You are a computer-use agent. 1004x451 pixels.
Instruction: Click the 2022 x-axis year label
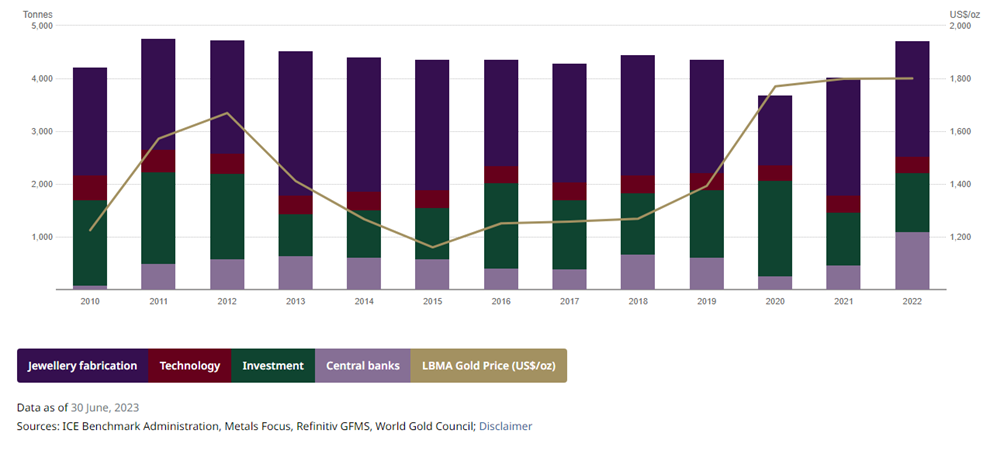point(912,300)
